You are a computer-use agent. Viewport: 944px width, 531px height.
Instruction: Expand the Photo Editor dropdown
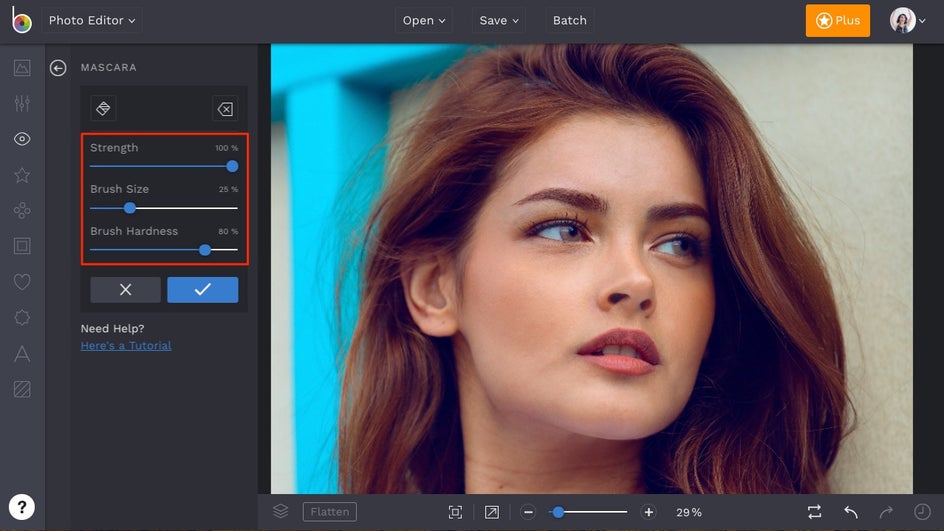point(92,20)
